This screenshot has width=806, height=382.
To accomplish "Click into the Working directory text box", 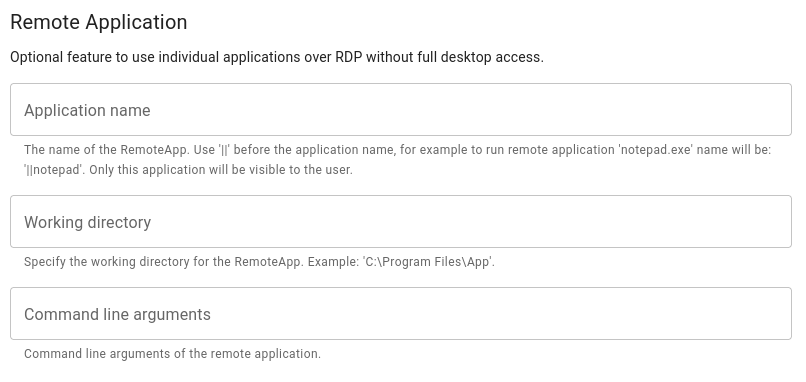I will pos(400,222).
